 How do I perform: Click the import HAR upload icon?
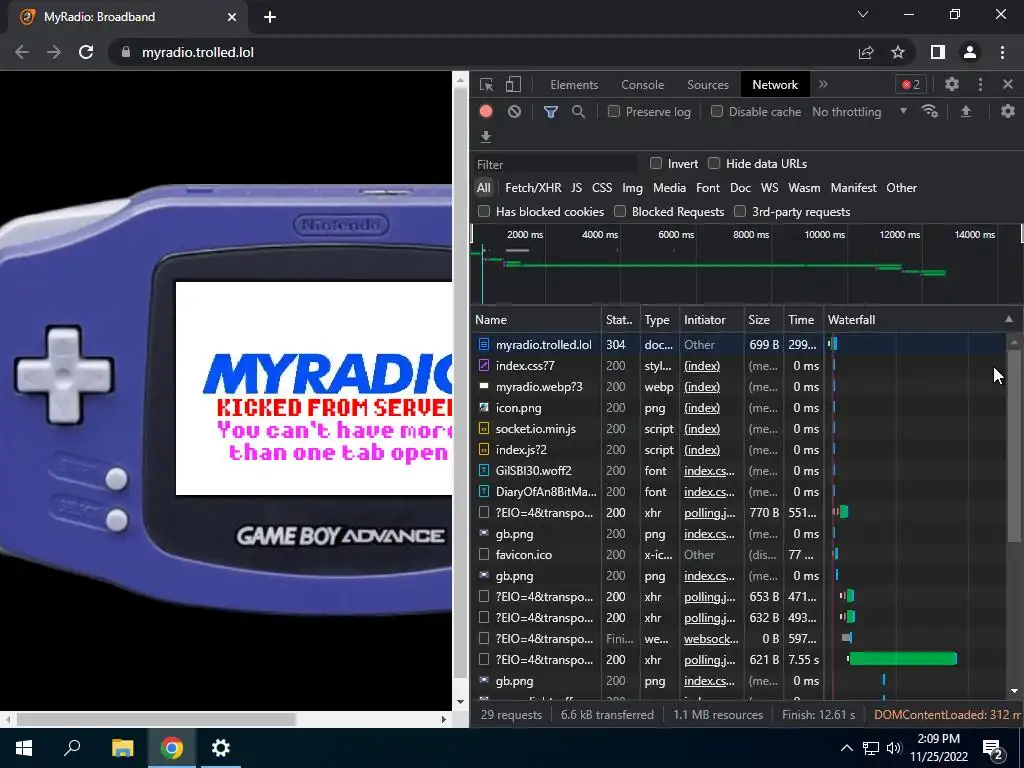pos(966,112)
